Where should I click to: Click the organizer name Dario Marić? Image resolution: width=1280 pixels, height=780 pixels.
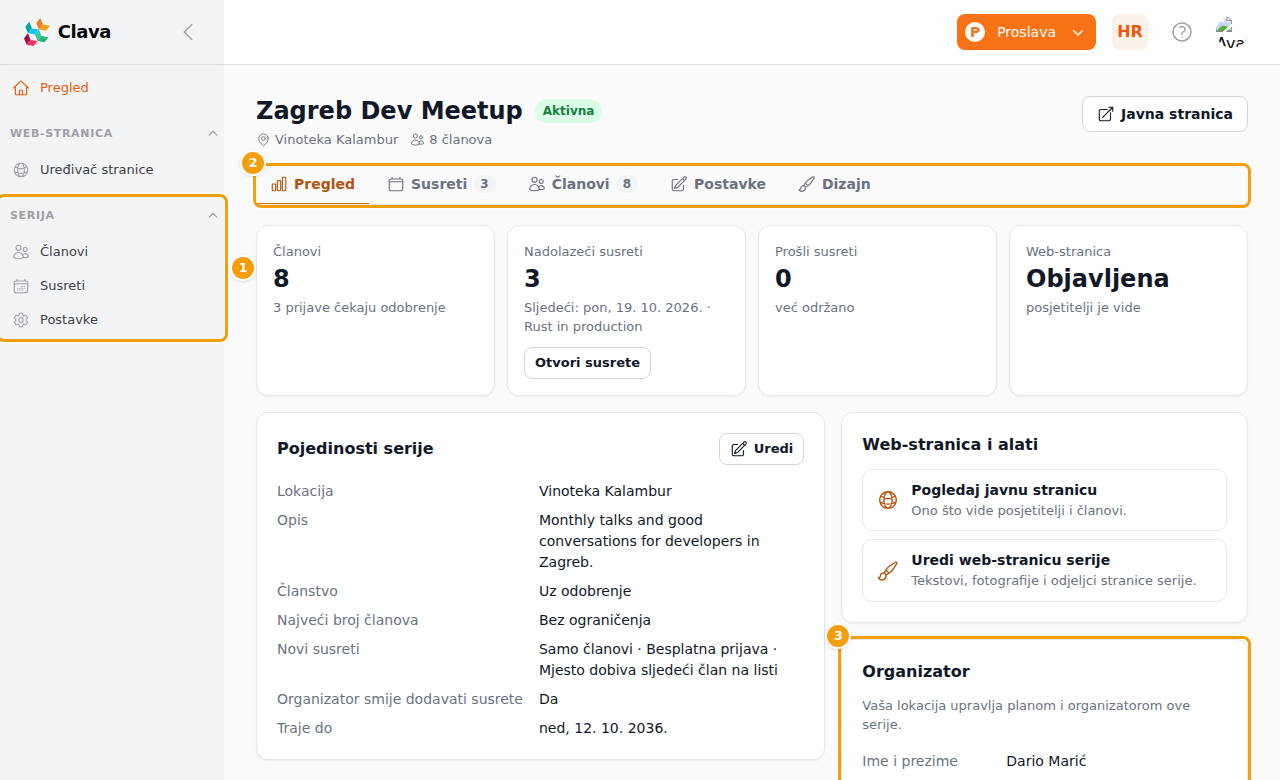coord(1046,761)
